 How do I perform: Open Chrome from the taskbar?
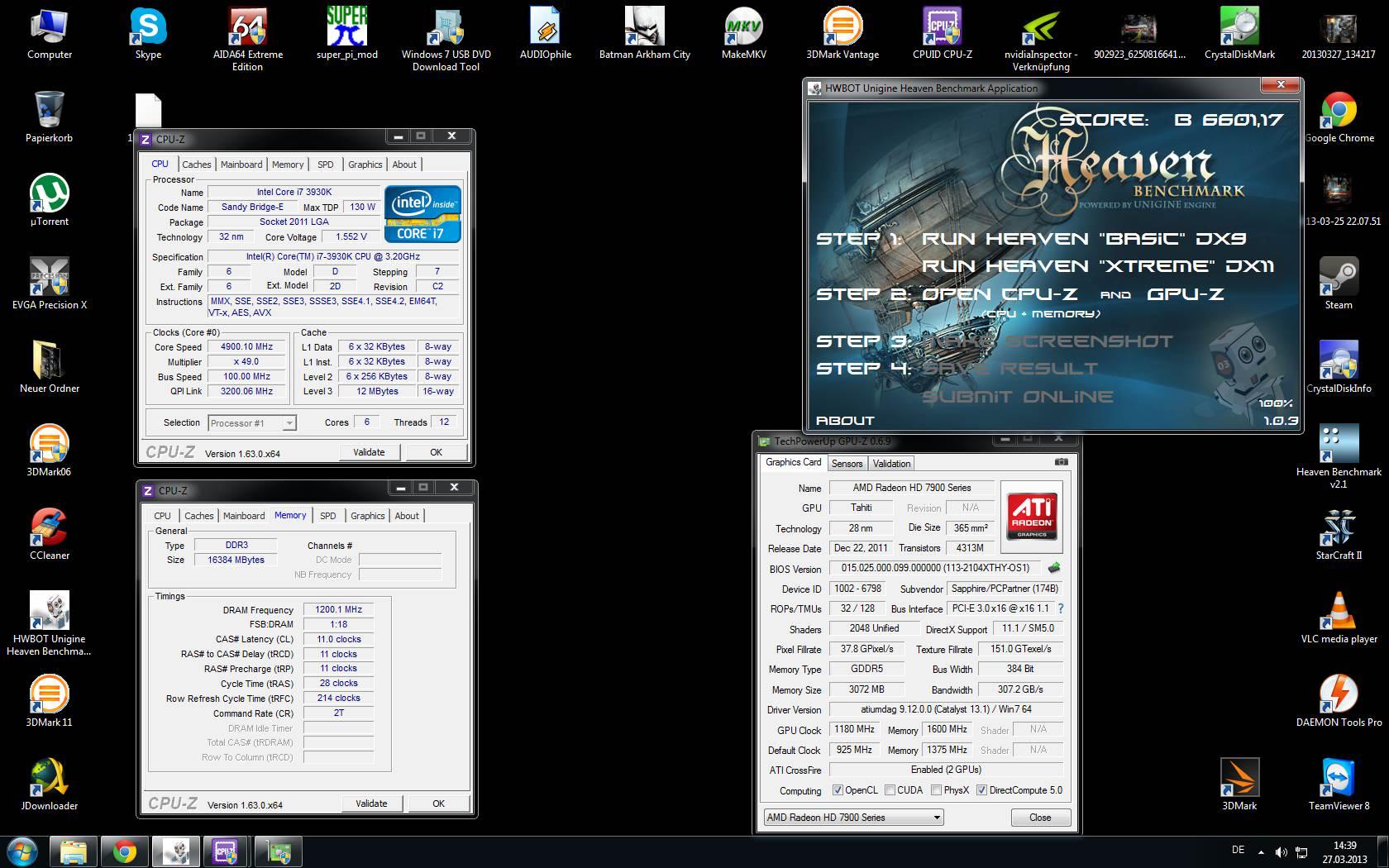(x=125, y=851)
